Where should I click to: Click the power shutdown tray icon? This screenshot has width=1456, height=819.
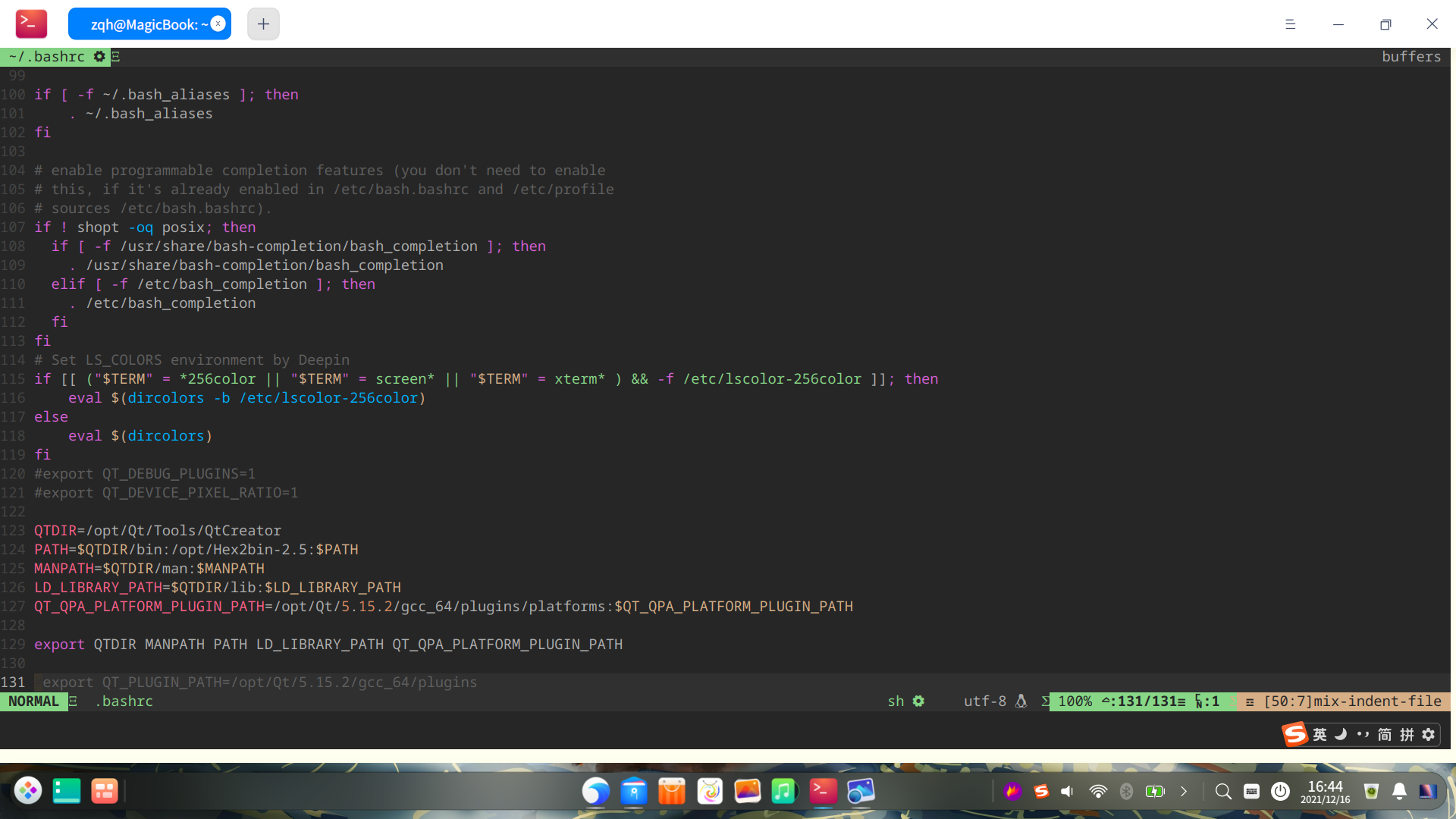point(1280,792)
